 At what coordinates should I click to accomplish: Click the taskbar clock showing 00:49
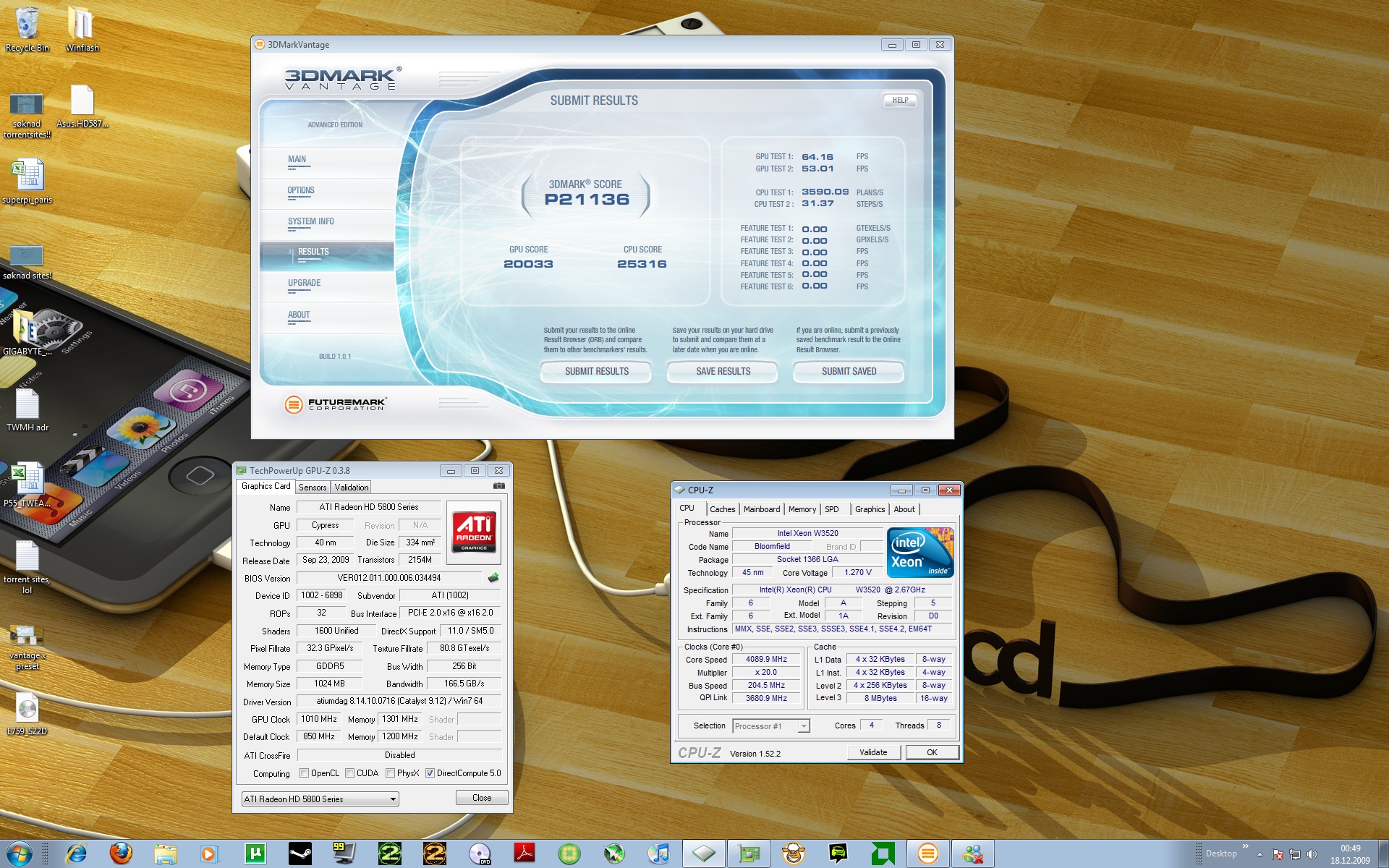1350,854
